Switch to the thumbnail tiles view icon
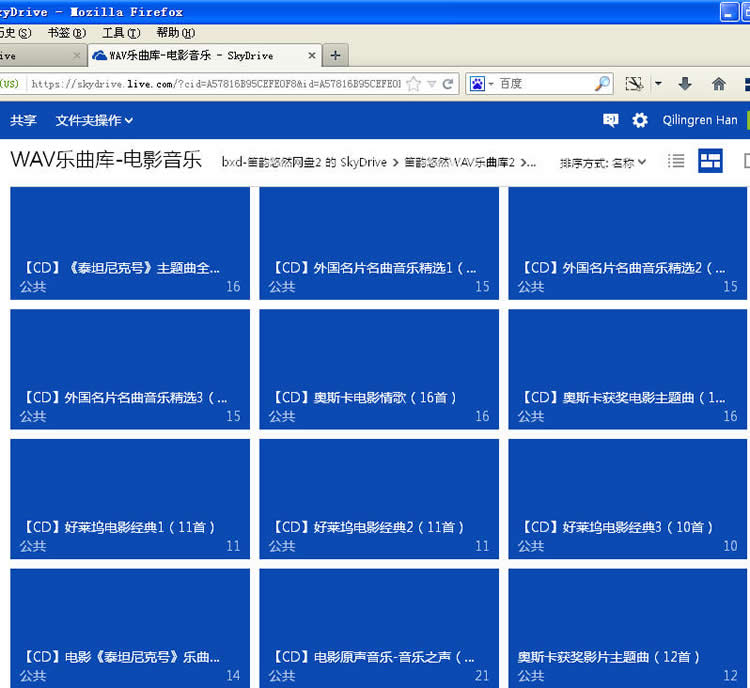The width and height of the screenshot is (750, 688). click(710, 161)
